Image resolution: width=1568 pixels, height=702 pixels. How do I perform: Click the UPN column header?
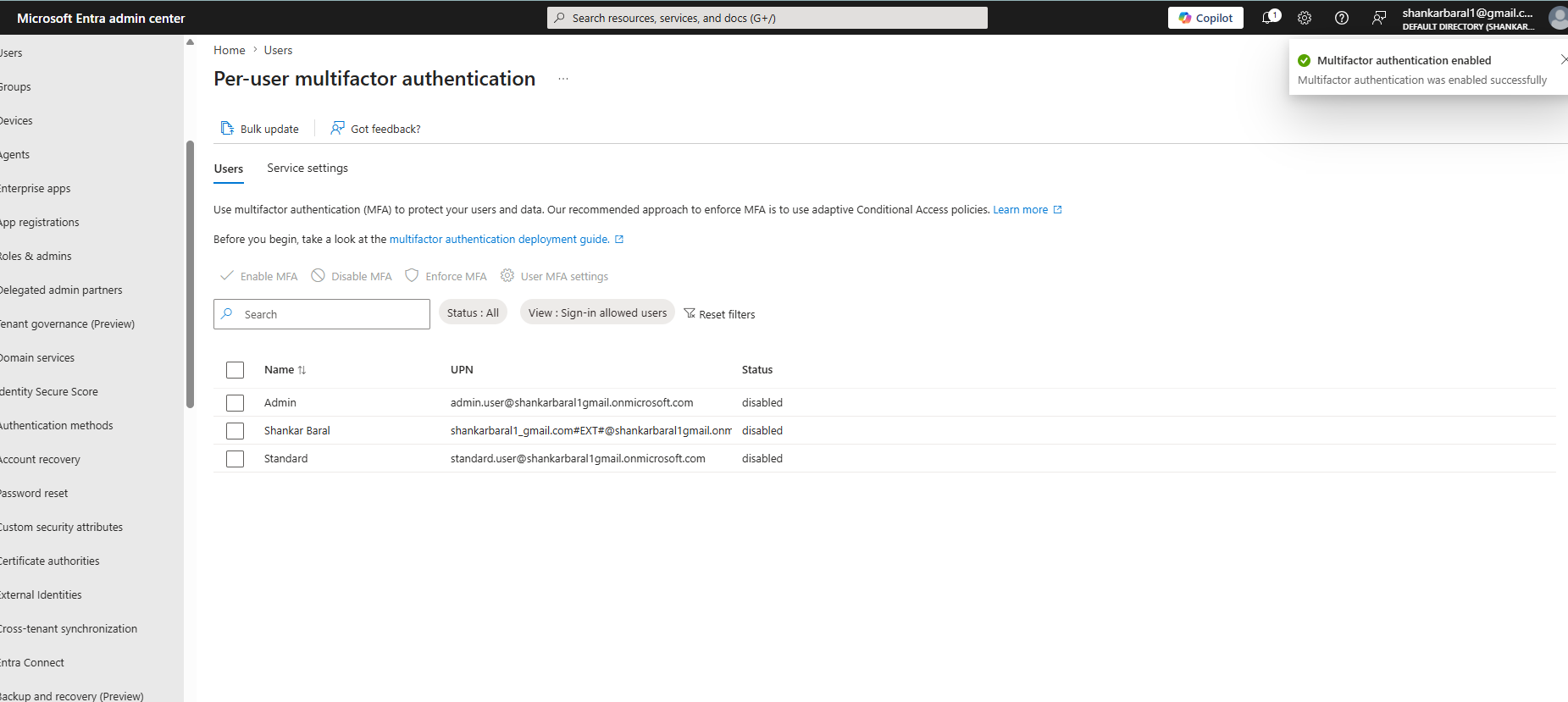462,370
